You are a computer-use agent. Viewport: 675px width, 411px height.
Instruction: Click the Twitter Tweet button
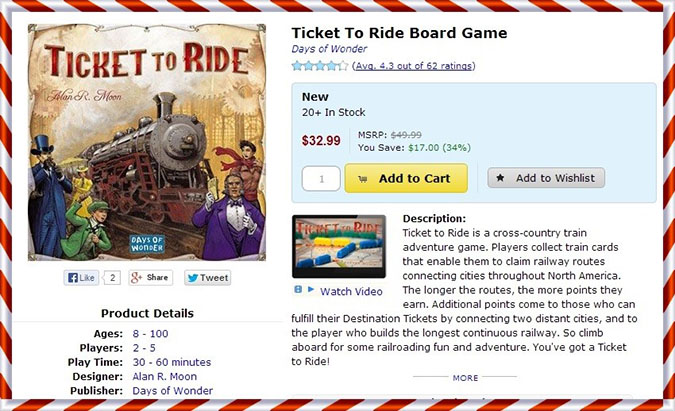coord(208,277)
